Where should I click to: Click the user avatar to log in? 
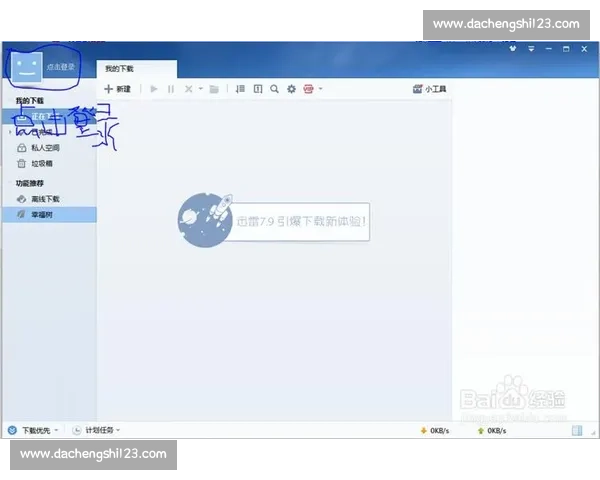26,66
